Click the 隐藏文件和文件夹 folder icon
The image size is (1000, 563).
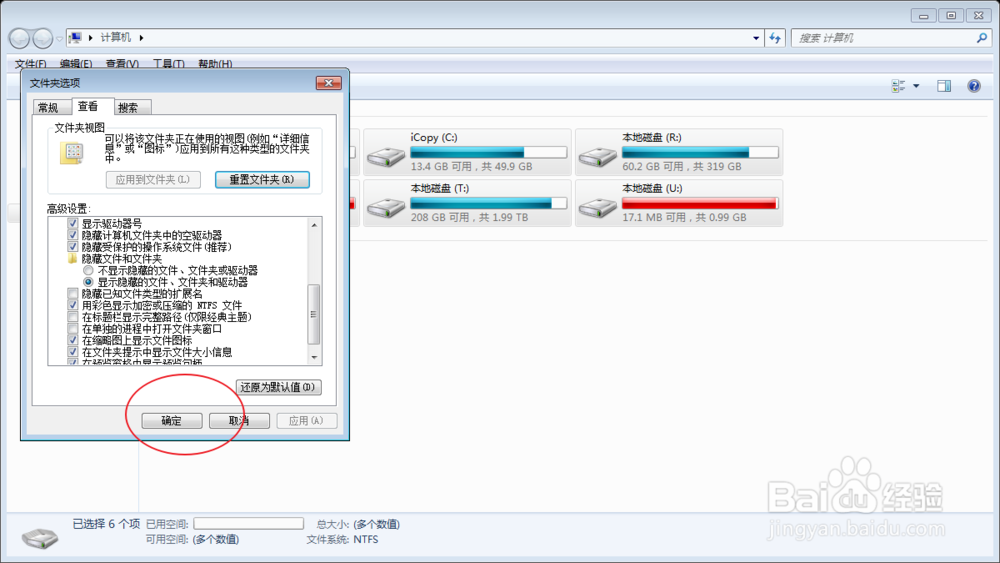(x=73, y=259)
